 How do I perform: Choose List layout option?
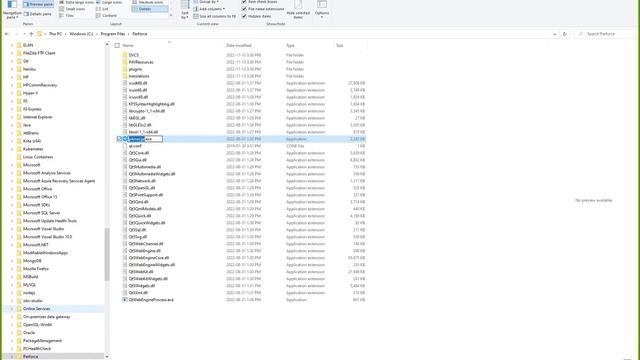tap(102, 9)
